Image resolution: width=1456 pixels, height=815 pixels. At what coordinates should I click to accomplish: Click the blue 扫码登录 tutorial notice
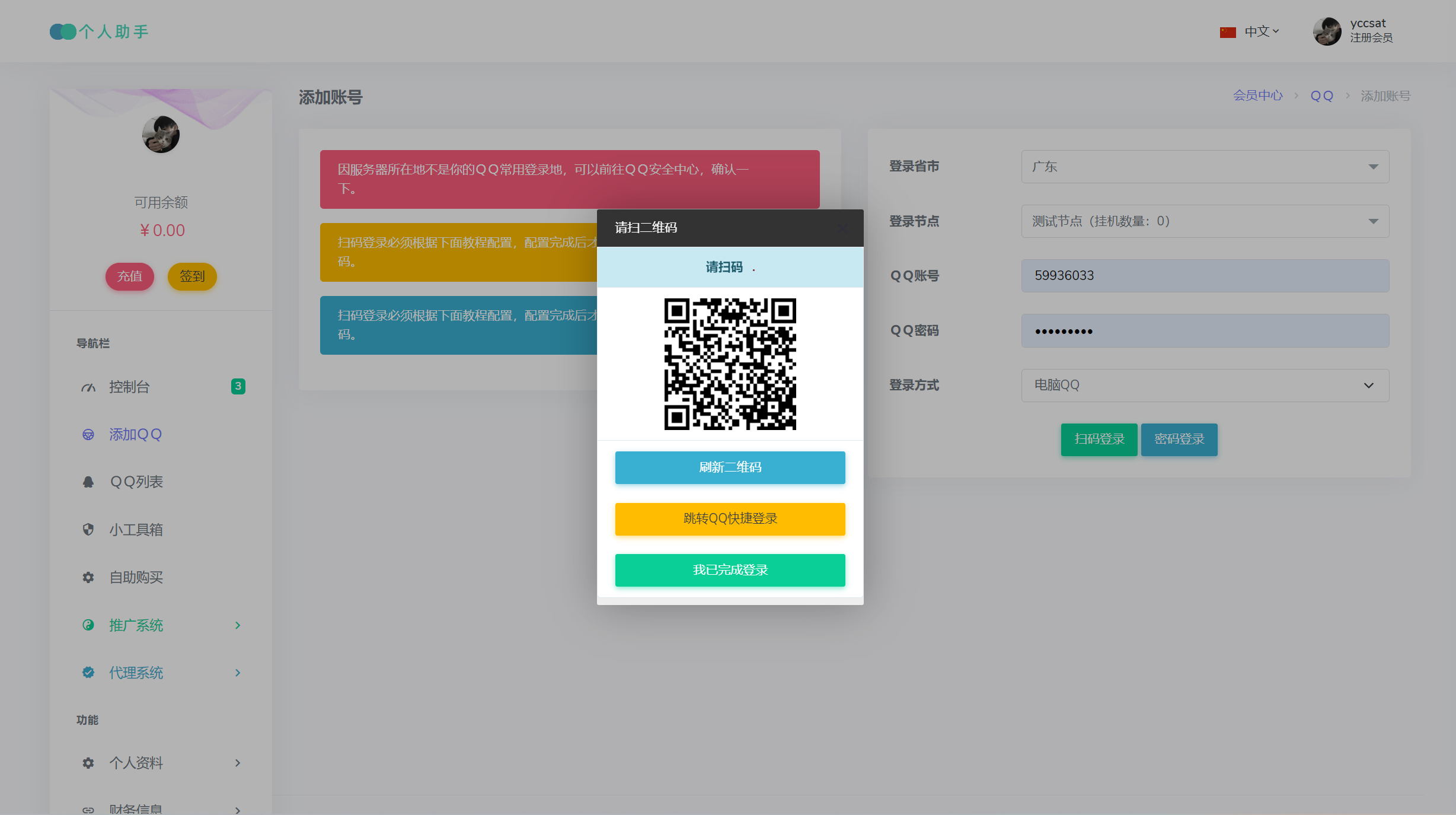pyautogui.click(x=458, y=325)
